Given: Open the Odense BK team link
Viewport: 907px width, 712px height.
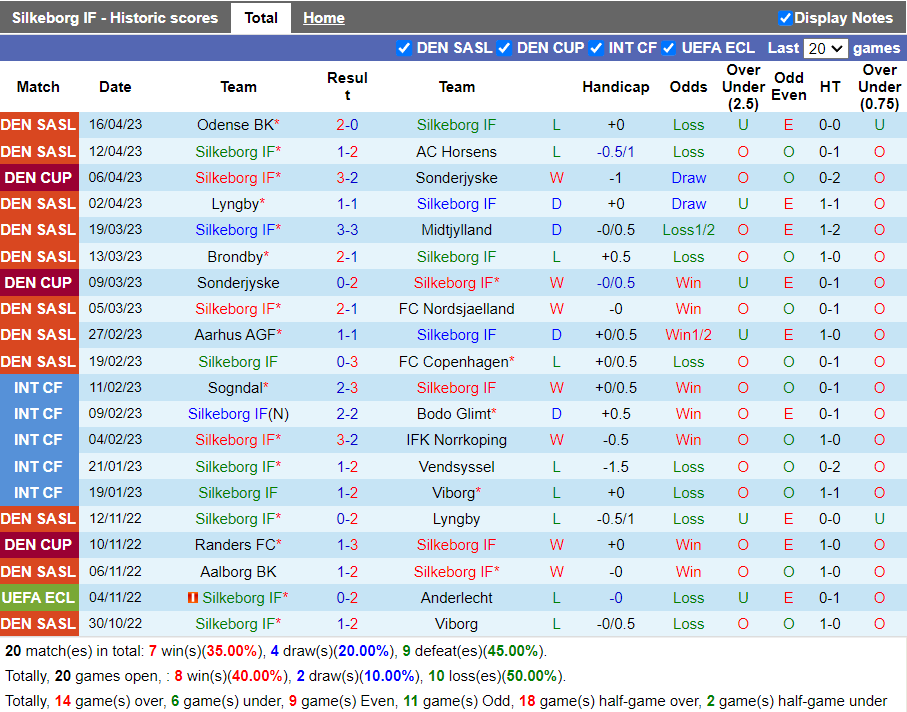Looking at the screenshot, I should (235, 125).
